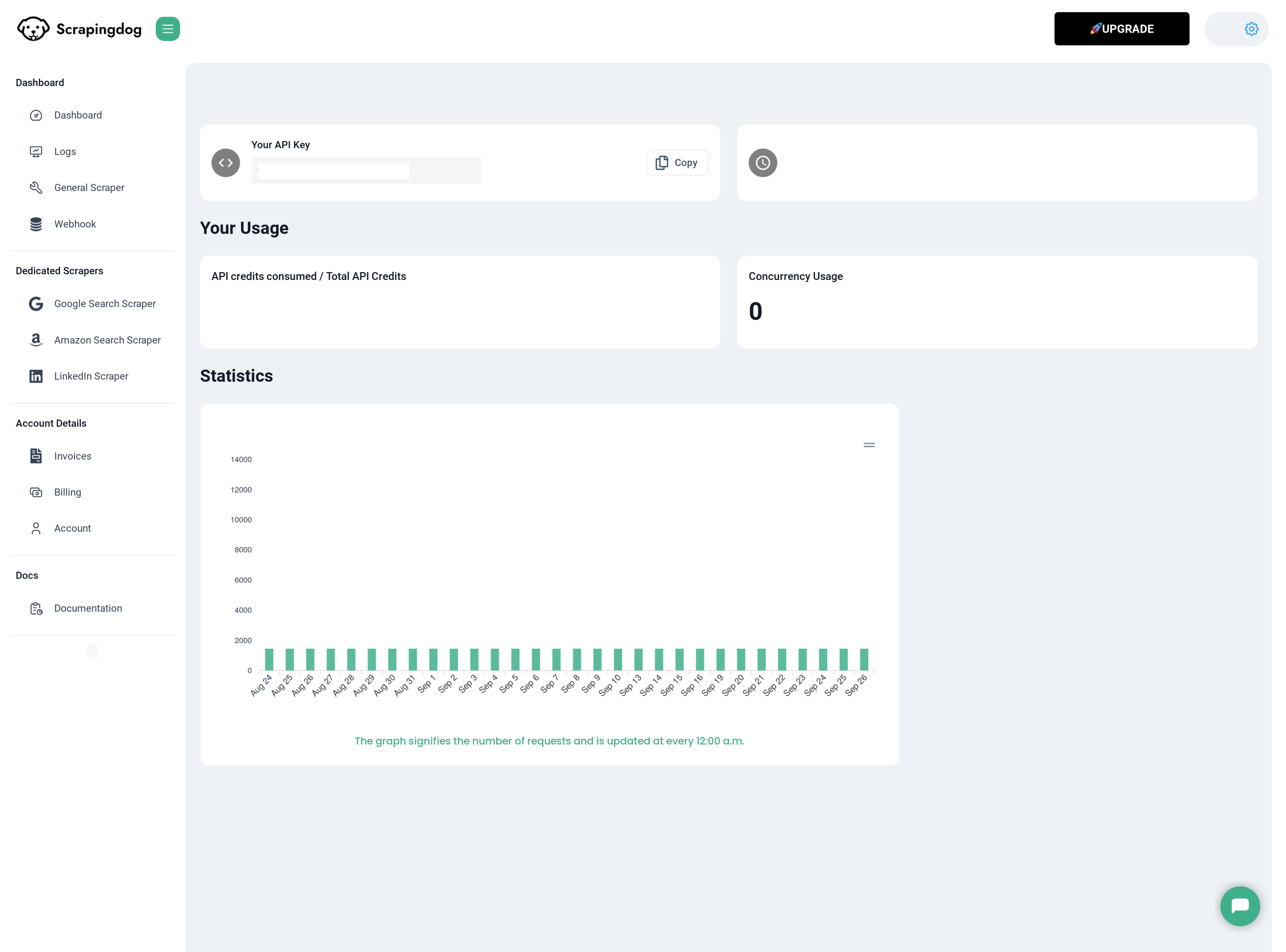This screenshot has height=952, width=1286.
Task: Click the Logs monitor icon
Action: [36, 151]
